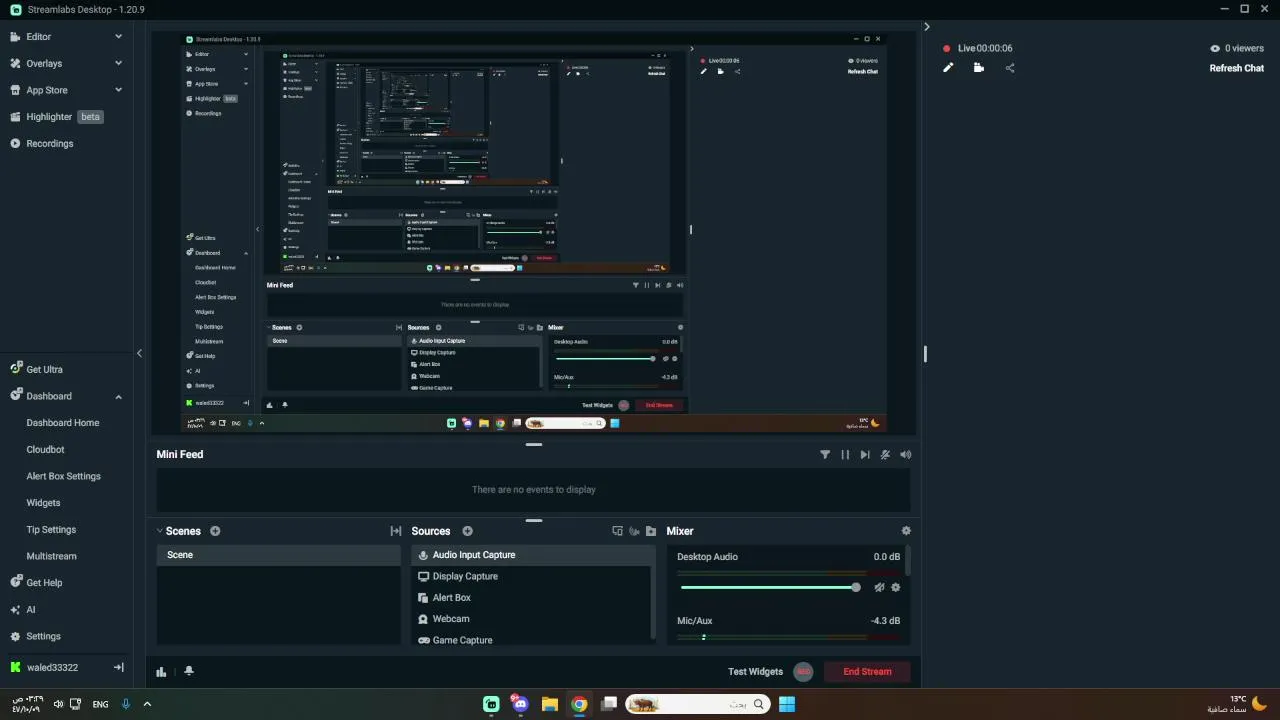This screenshot has width=1280, height=720.
Task: Click End Stream button
Action: 867,672
